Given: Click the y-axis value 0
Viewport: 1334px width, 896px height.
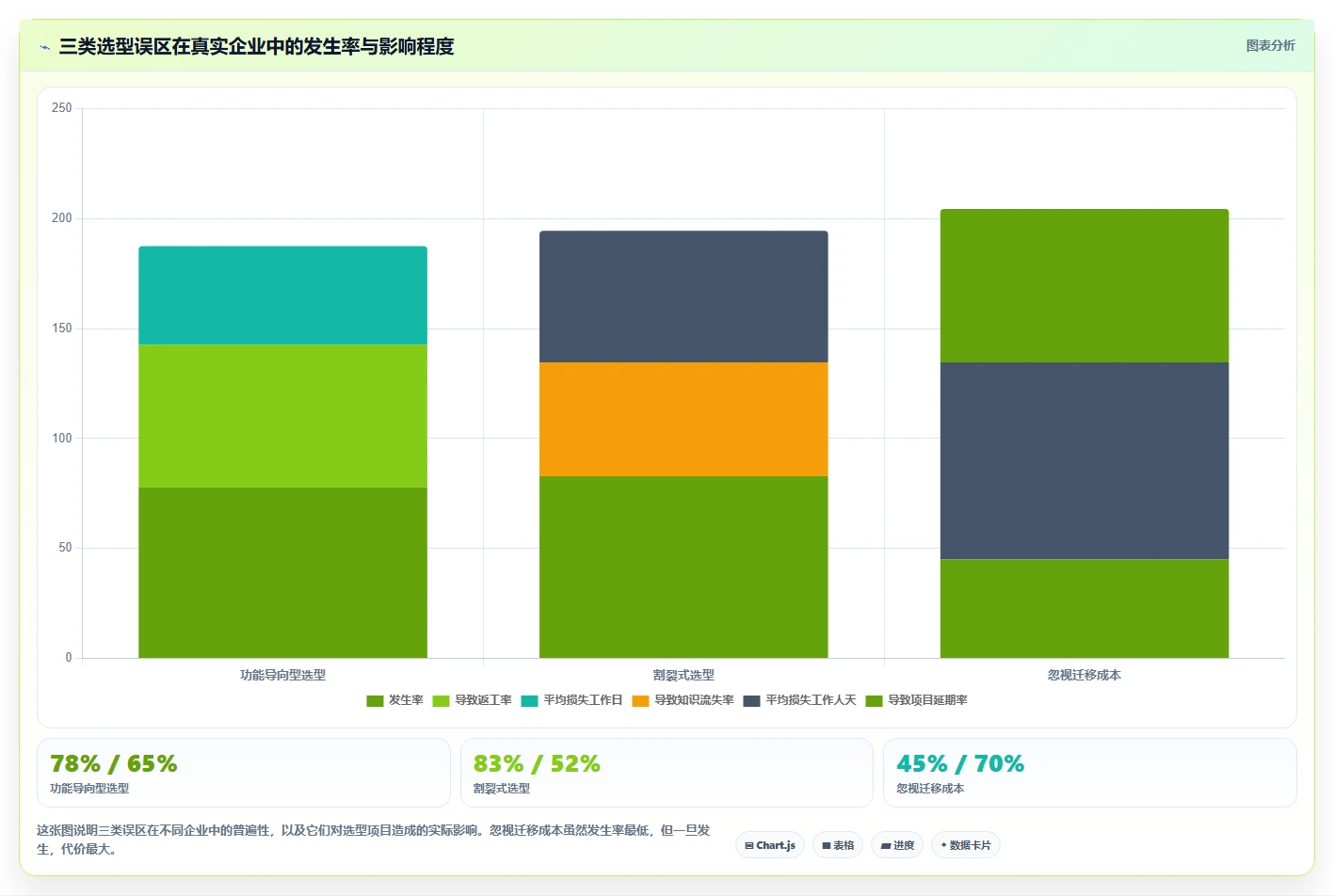Looking at the screenshot, I should tap(69, 658).
